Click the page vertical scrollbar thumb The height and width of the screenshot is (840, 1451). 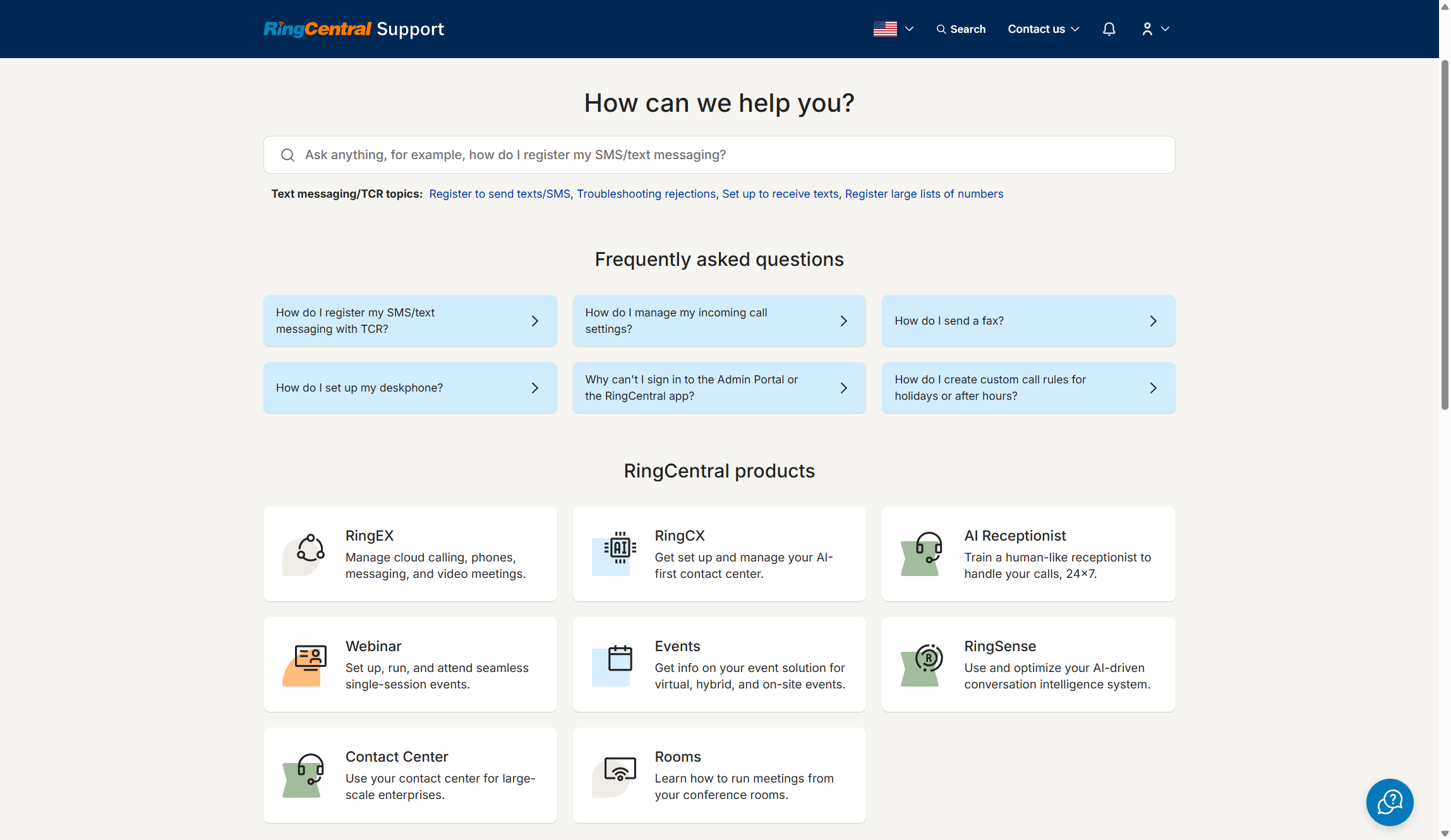coord(1445,235)
